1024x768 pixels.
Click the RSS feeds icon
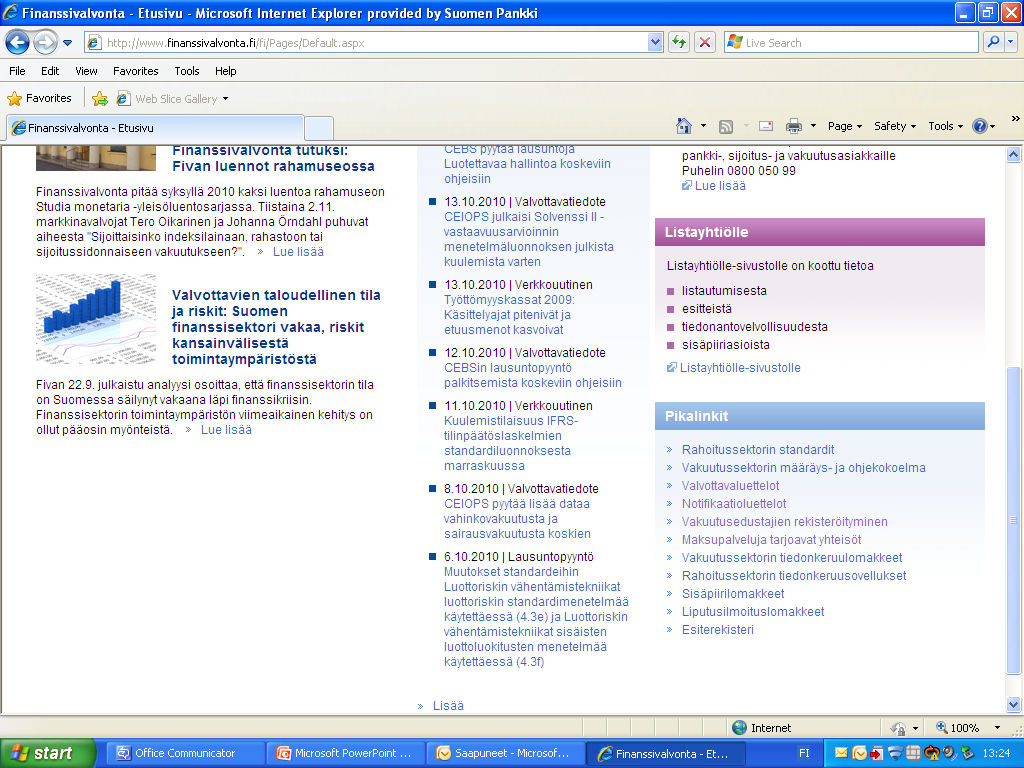(726, 127)
